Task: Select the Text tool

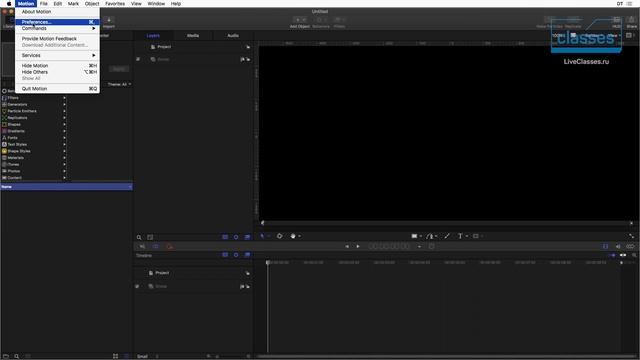Action: pyautogui.click(x=460, y=236)
